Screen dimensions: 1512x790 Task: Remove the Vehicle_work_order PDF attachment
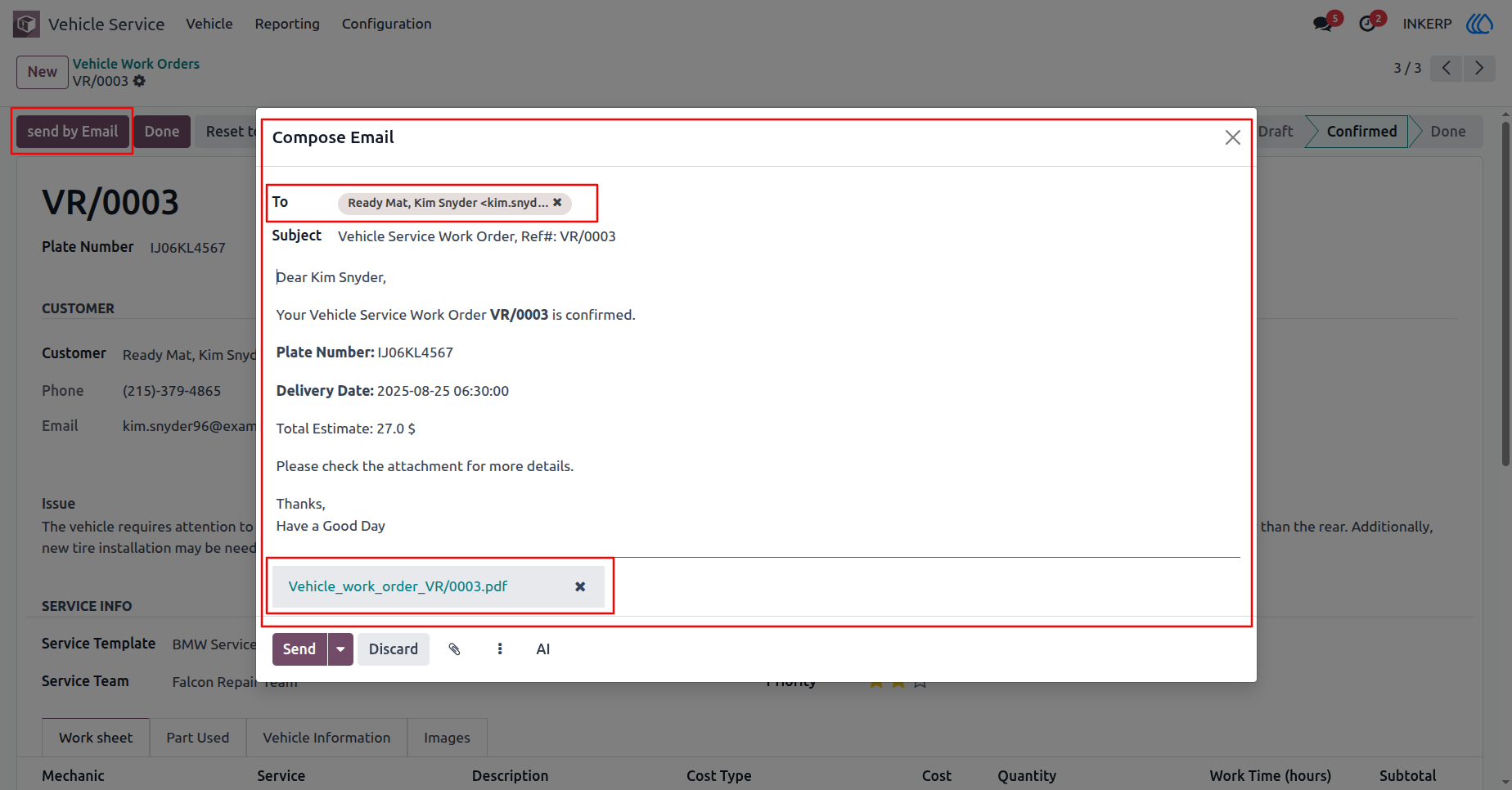coord(580,586)
